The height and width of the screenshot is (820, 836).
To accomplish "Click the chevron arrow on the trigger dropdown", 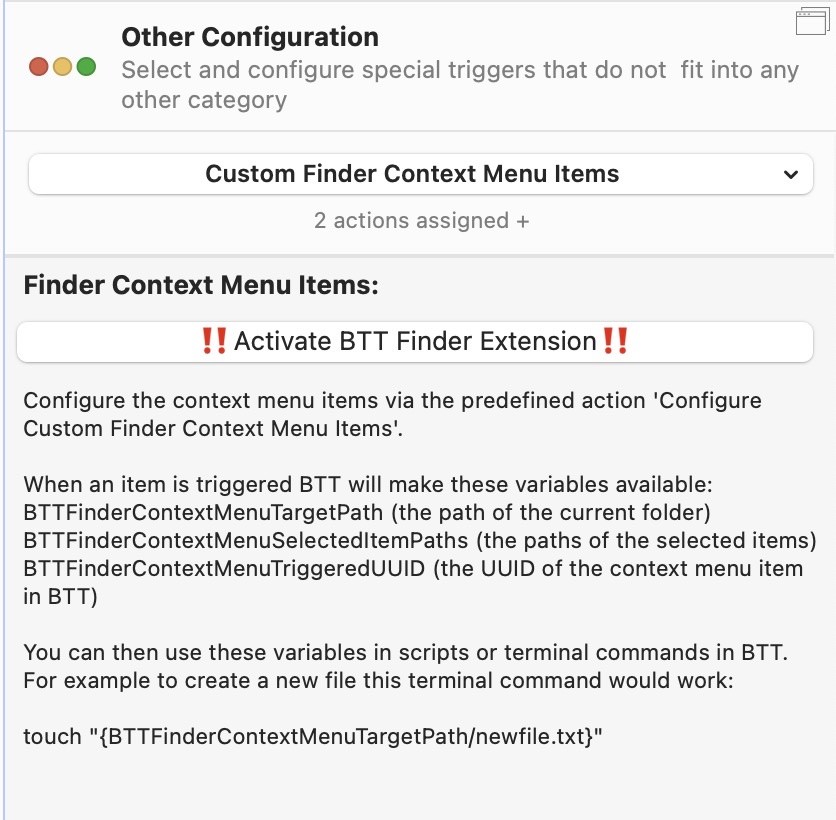I will pos(791,174).
